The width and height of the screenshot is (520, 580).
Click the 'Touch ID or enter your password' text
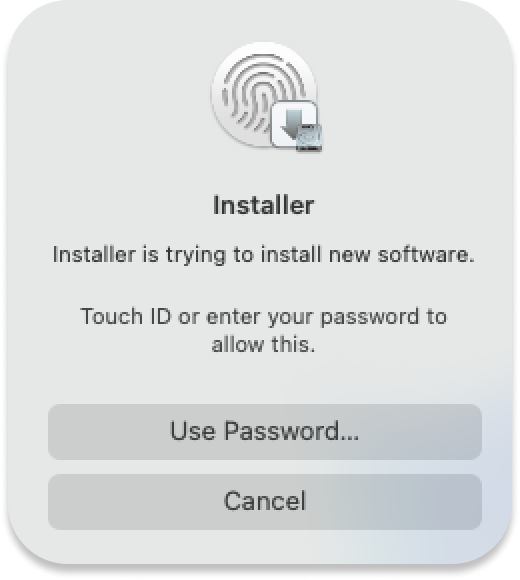(x=264, y=317)
